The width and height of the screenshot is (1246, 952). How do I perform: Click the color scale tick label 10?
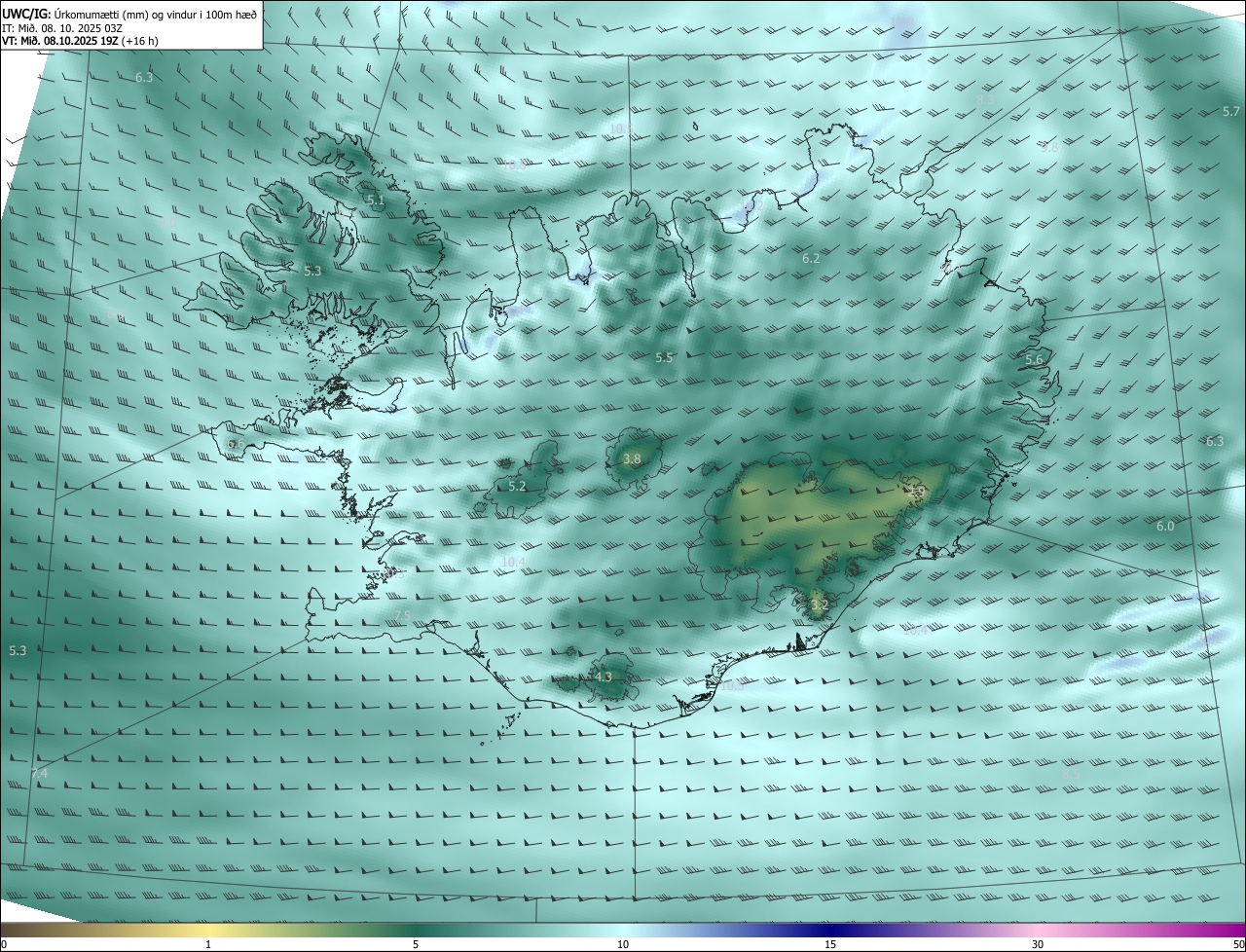point(623,944)
